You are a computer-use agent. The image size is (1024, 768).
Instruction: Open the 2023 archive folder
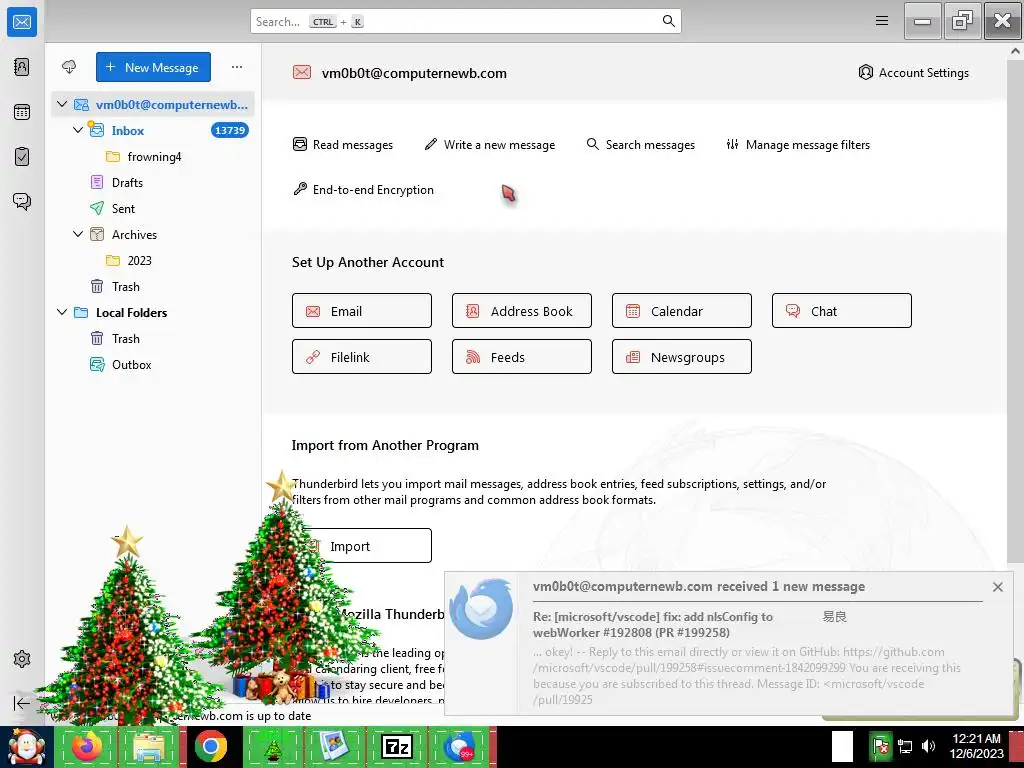(x=139, y=261)
